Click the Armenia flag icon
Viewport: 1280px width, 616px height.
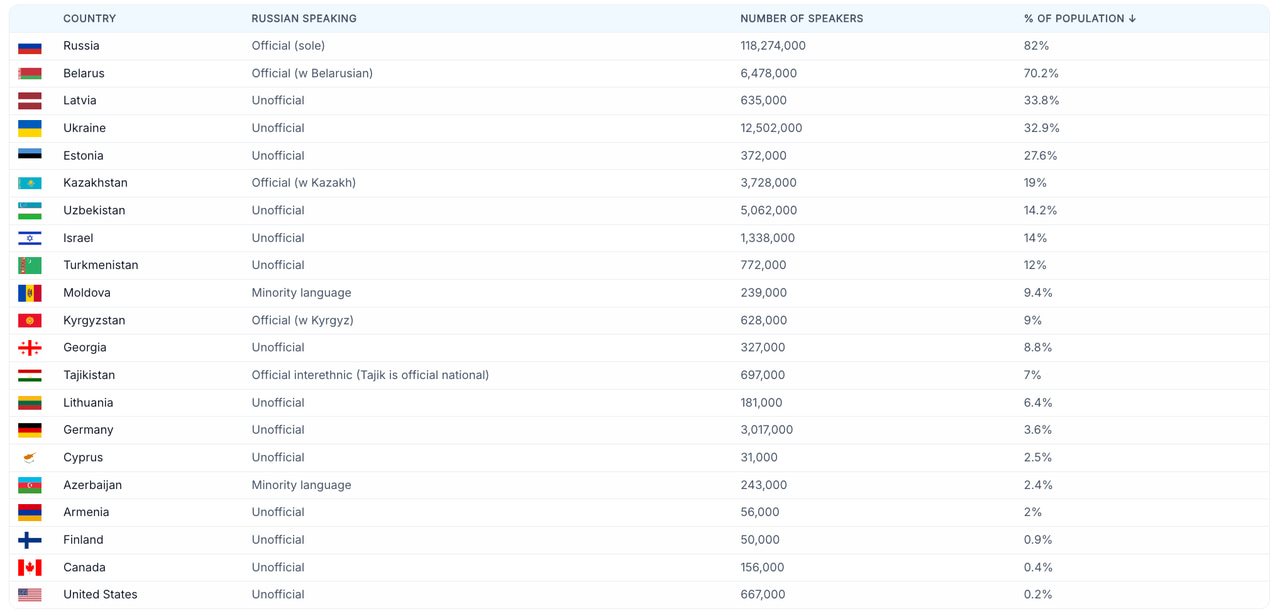pyautogui.click(x=30, y=513)
